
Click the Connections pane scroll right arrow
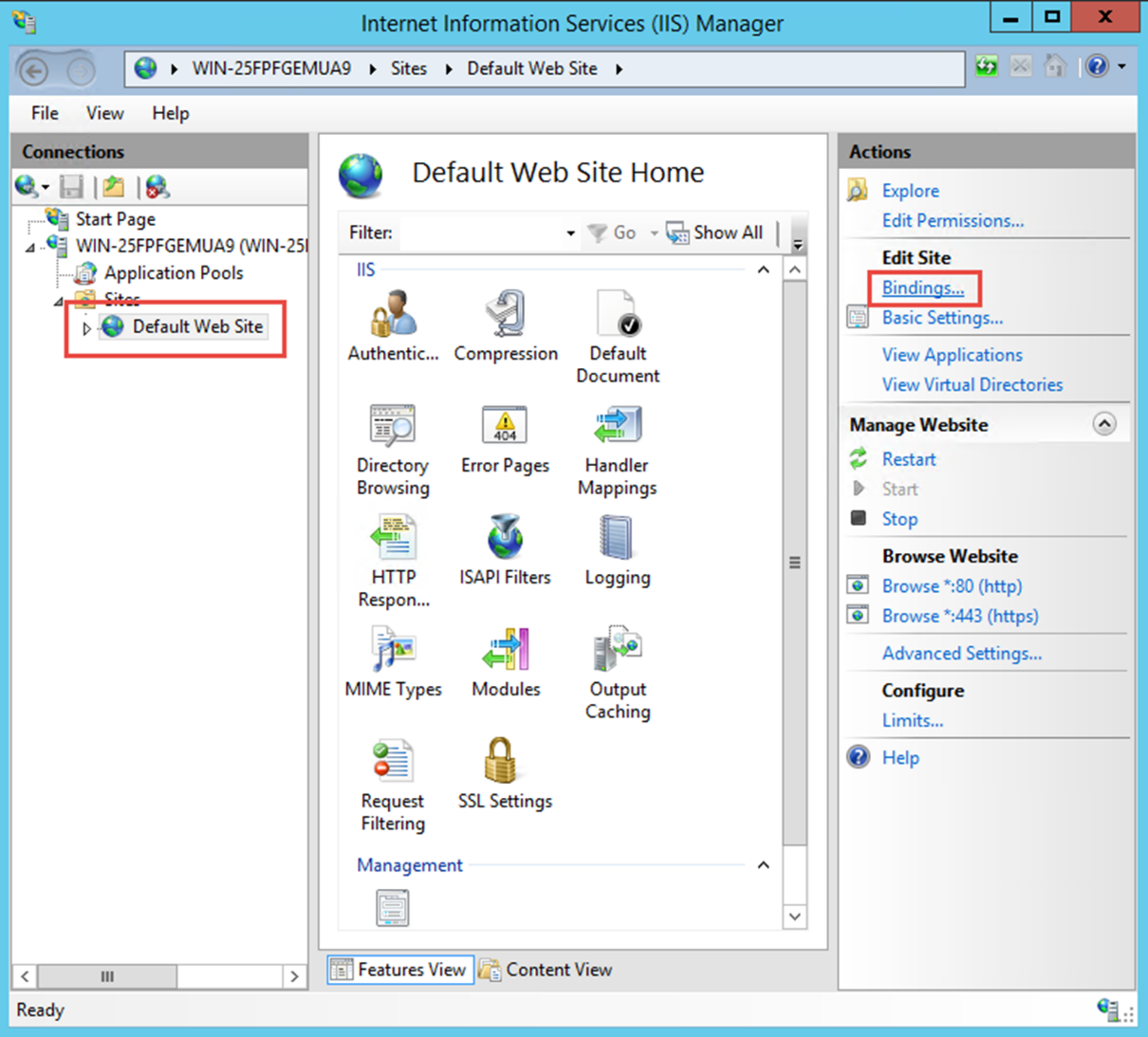point(294,975)
